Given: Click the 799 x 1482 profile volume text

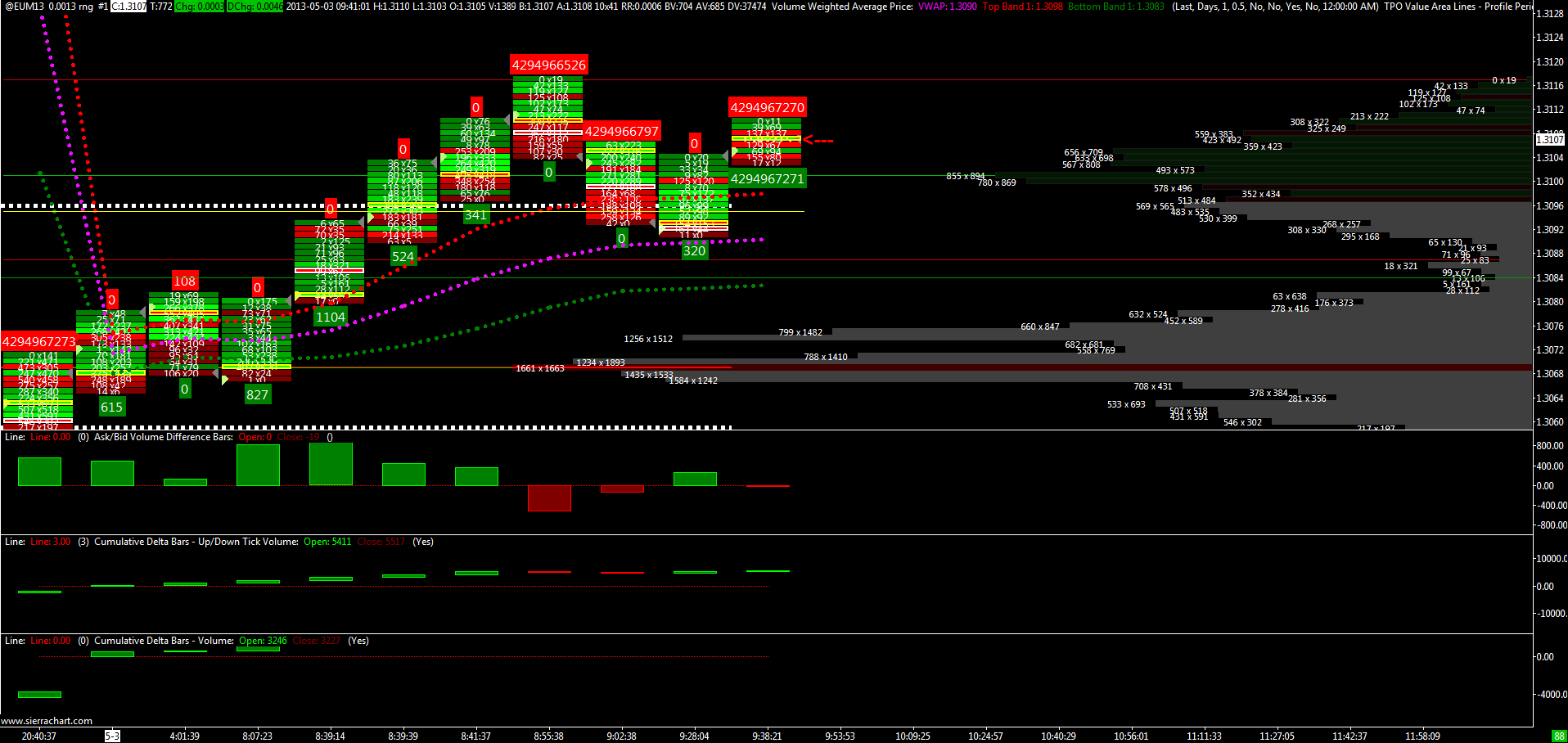Looking at the screenshot, I should coord(800,333).
